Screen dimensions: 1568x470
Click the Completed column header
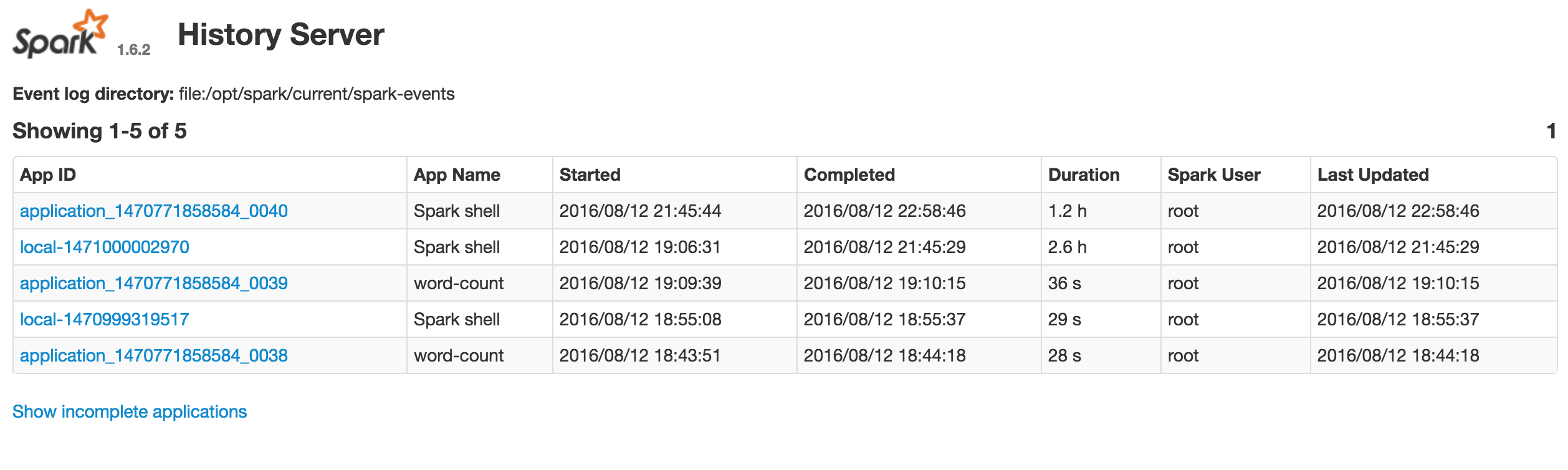[x=849, y=175]
